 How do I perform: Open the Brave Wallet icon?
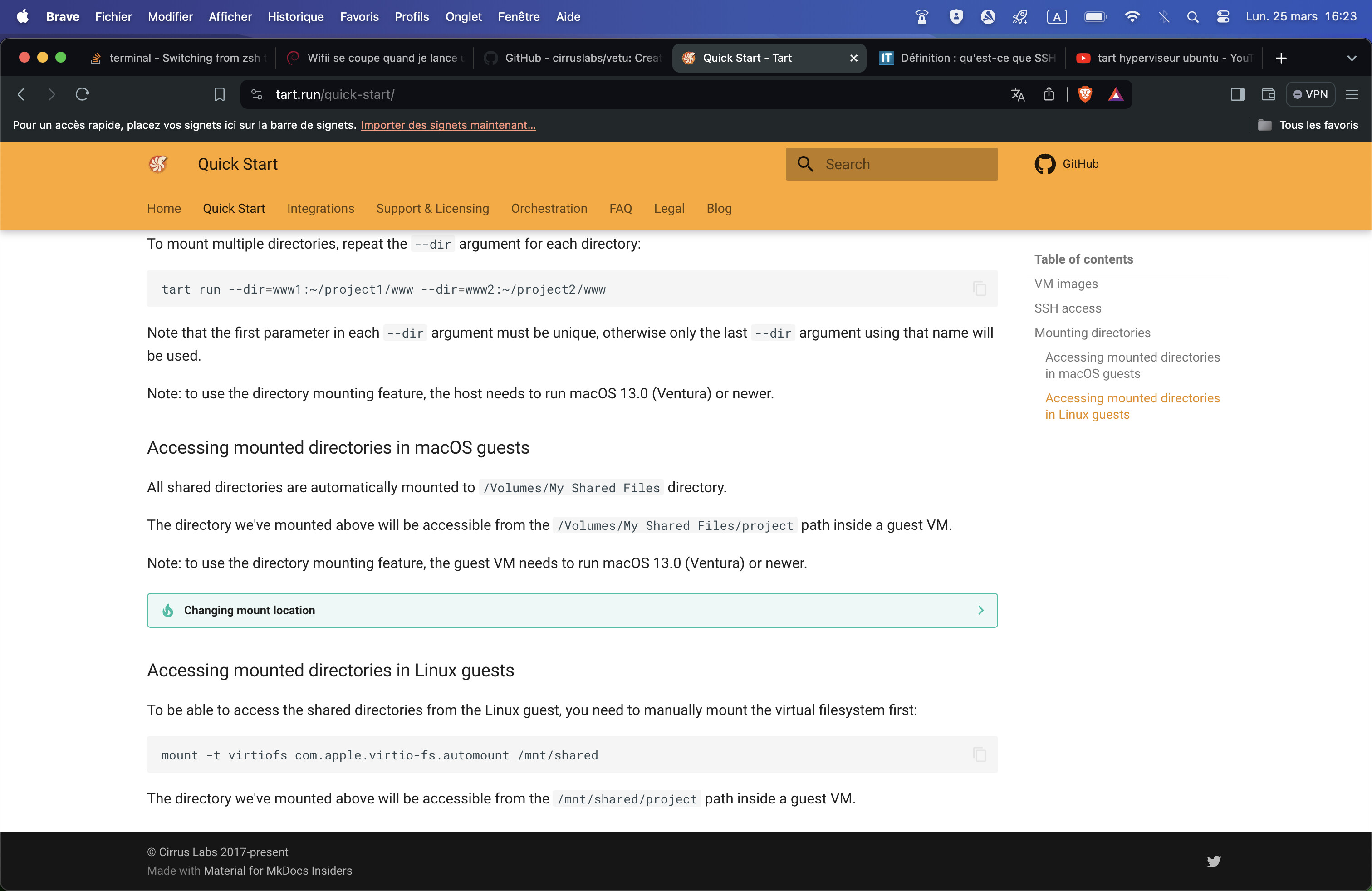[x=1268, y=94]
